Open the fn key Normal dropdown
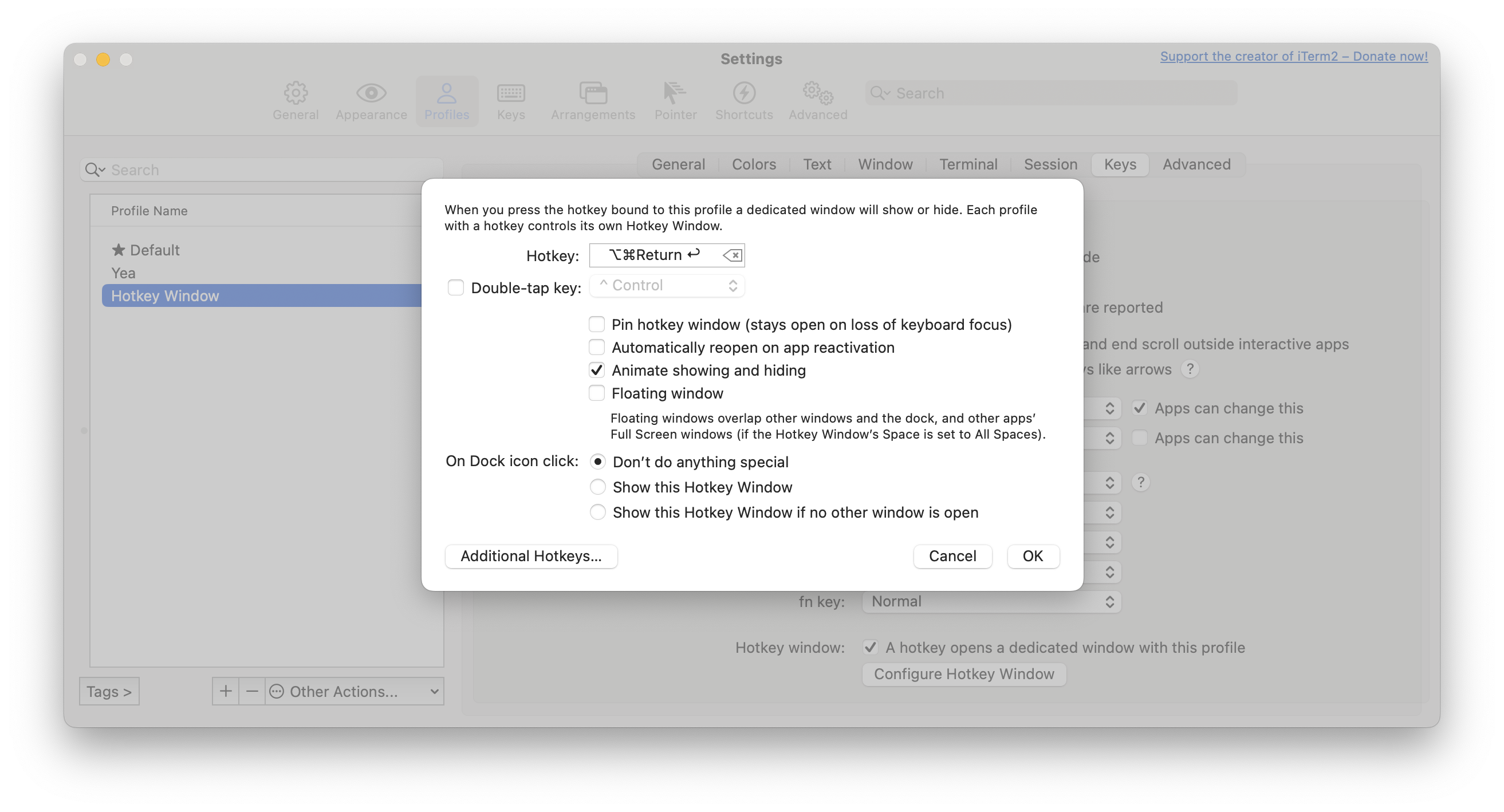The height and width of the screenshot is (812, 1504). 991,601
